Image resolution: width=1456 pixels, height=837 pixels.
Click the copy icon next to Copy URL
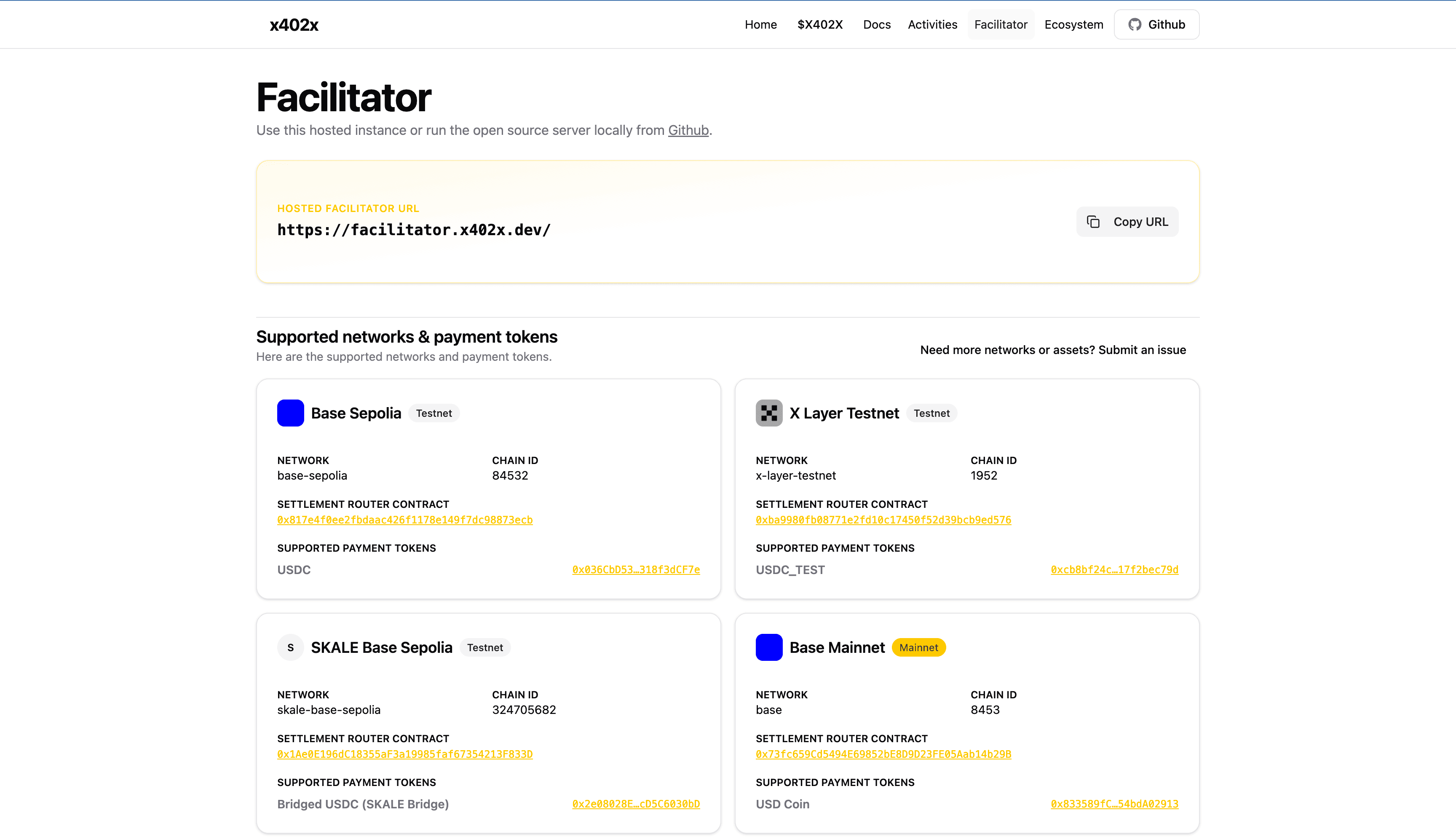pyautogui.click(x=1093, y=221)
